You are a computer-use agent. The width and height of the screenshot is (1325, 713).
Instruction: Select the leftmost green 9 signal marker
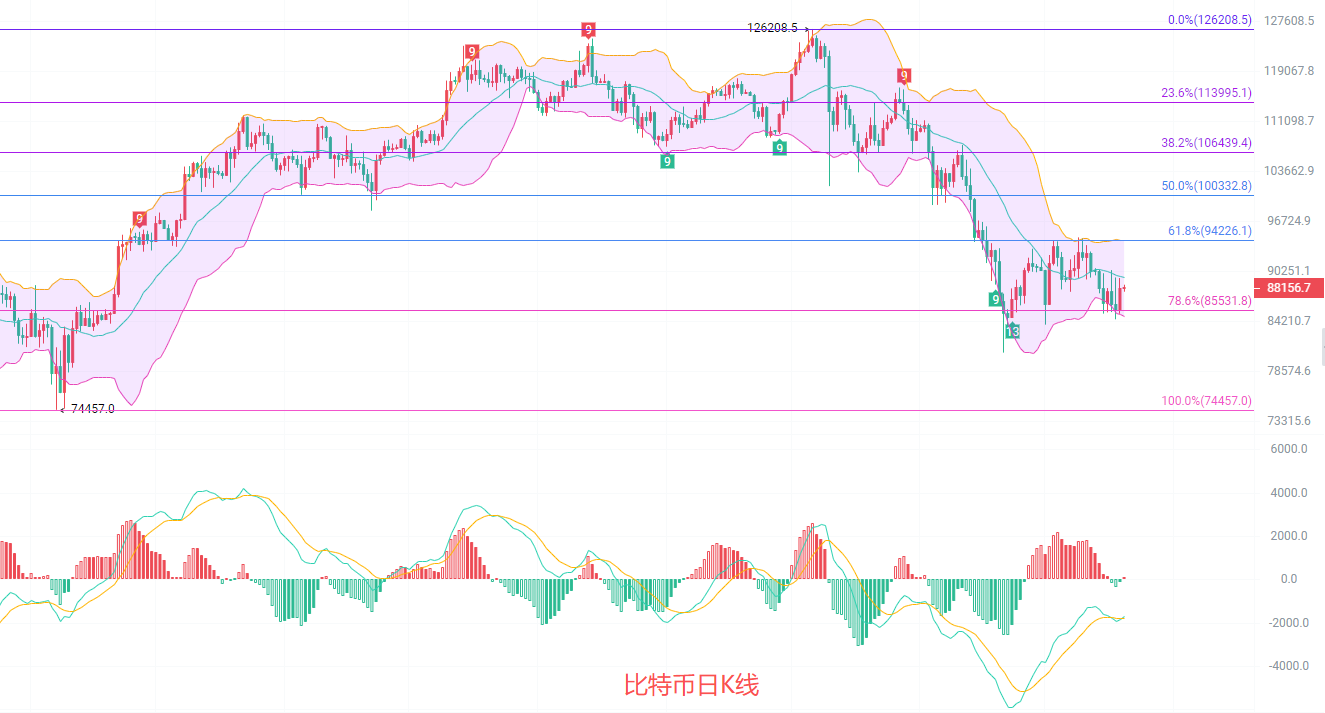tap(667, 161)
